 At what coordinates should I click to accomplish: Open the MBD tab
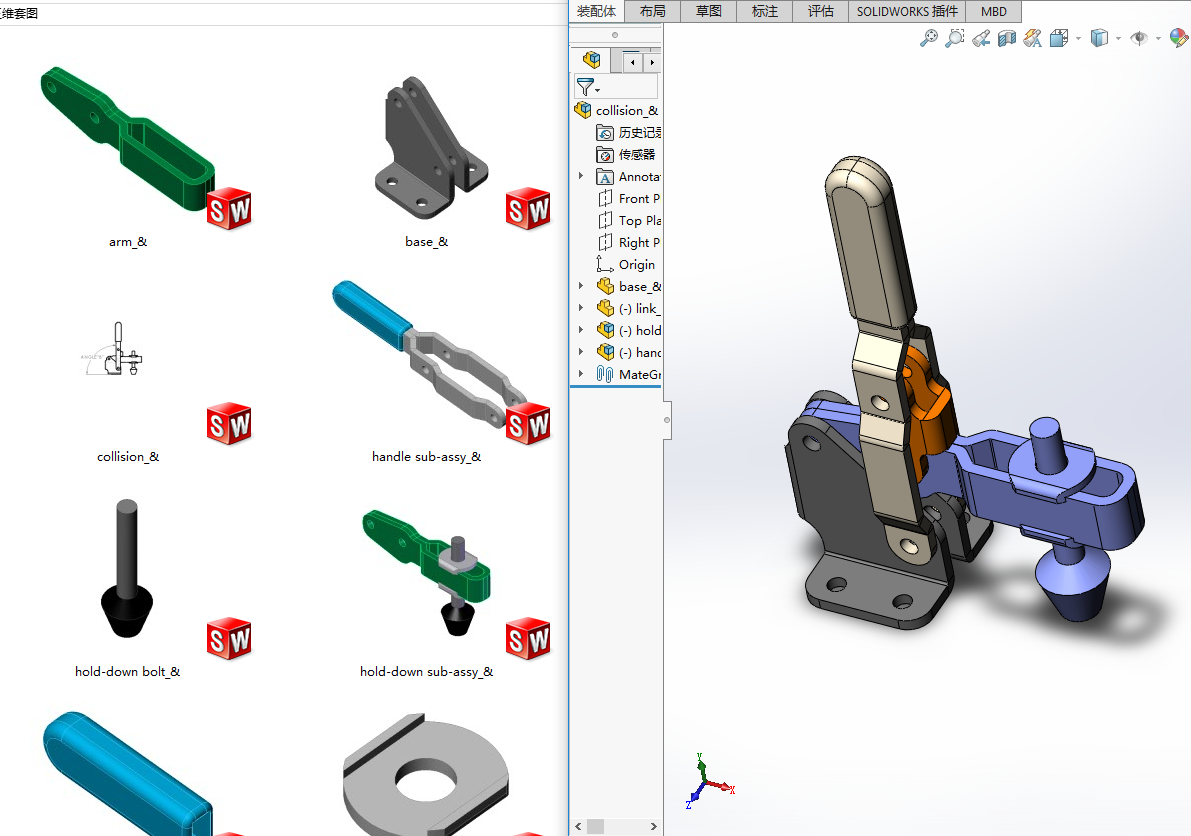(x=994, y=11)
